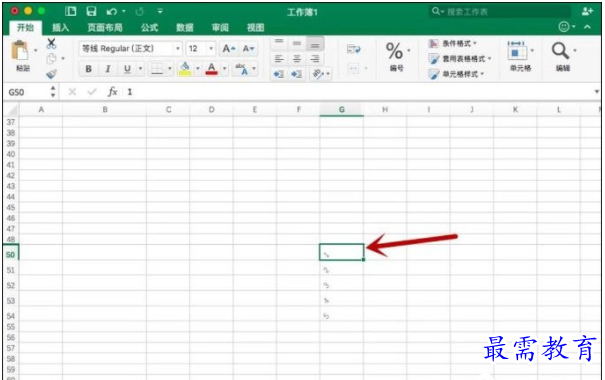Open the paste options arrow
This screenshot has height=380, width=605.
click(x=35, y=50)
